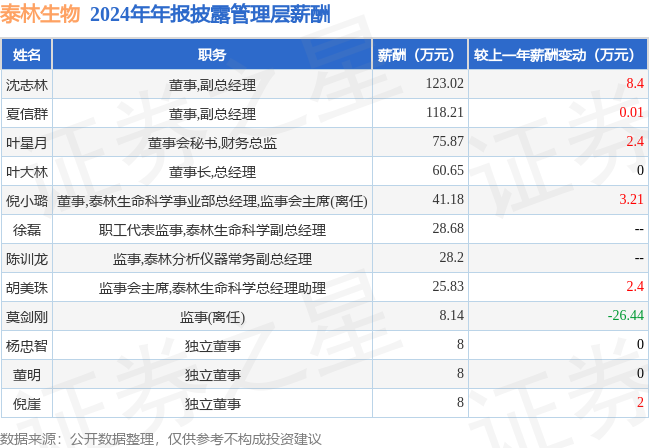Click 沈志林's position 董事,副总经理
This screenshot has height=448, width=649.
212,85
